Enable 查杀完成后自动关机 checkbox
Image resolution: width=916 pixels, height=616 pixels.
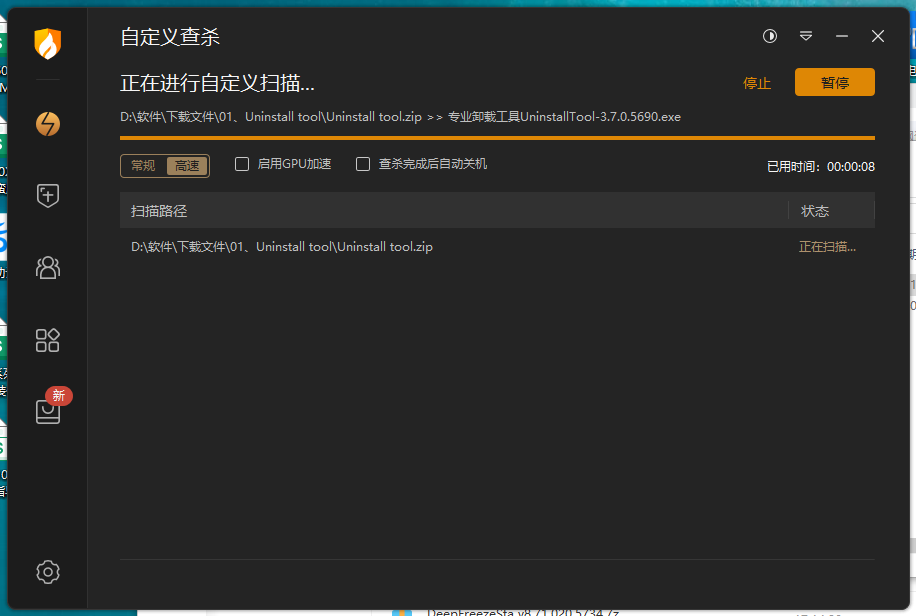point(363,164)
